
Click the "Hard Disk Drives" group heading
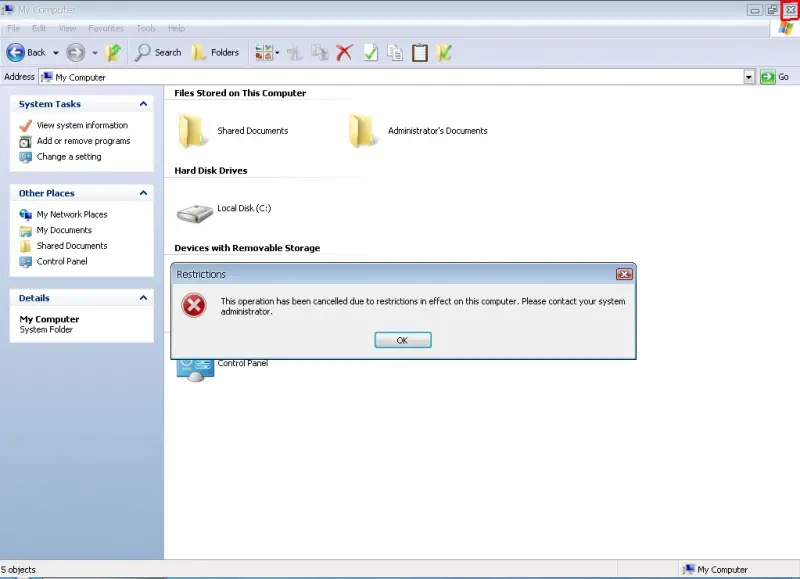pyautogui.click(x=211, y=170)
